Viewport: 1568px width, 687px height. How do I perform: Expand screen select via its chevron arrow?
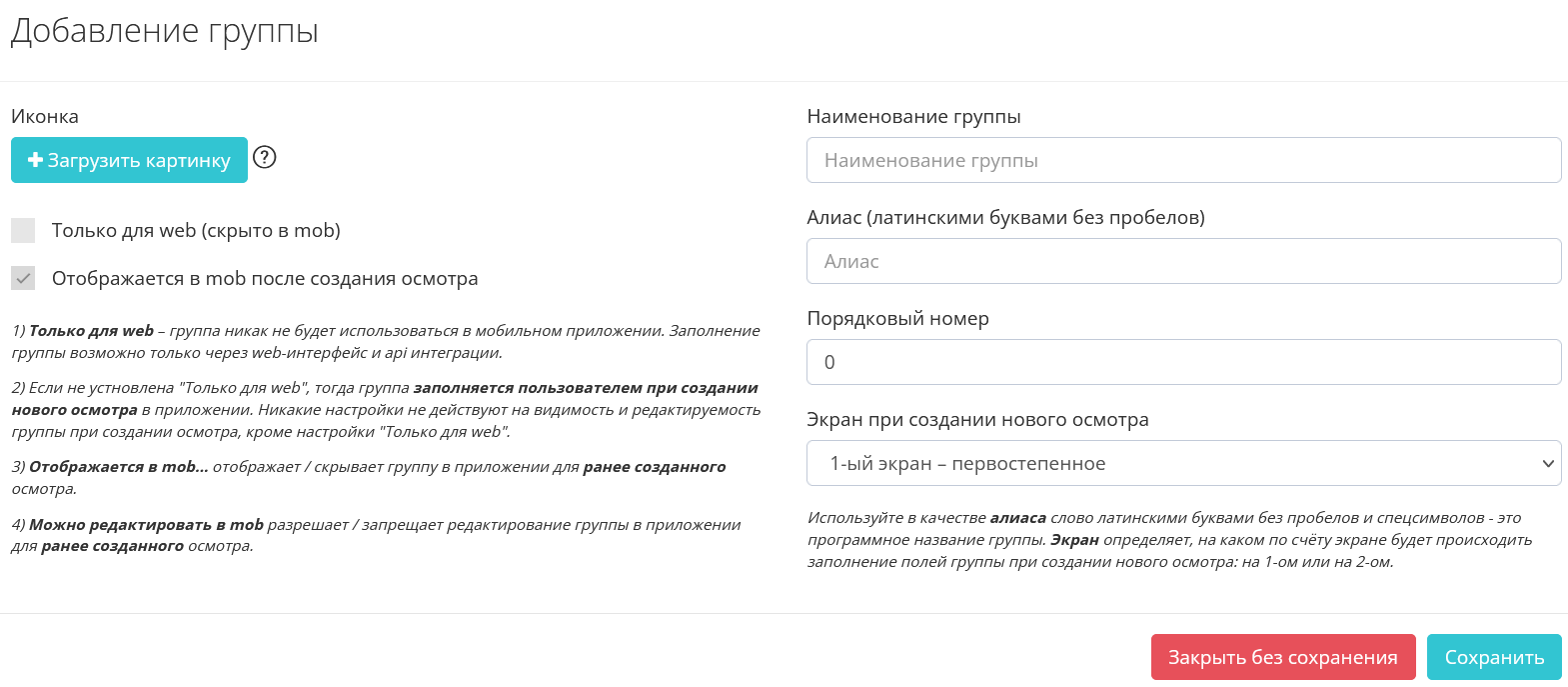1547,463
